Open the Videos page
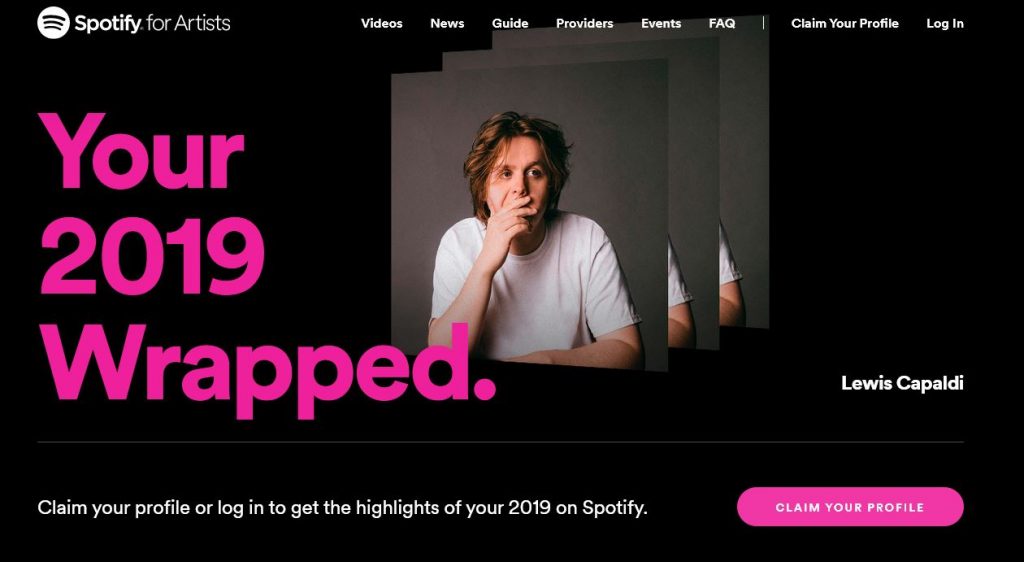This screenshot has width=1024, height=562. 381,23
